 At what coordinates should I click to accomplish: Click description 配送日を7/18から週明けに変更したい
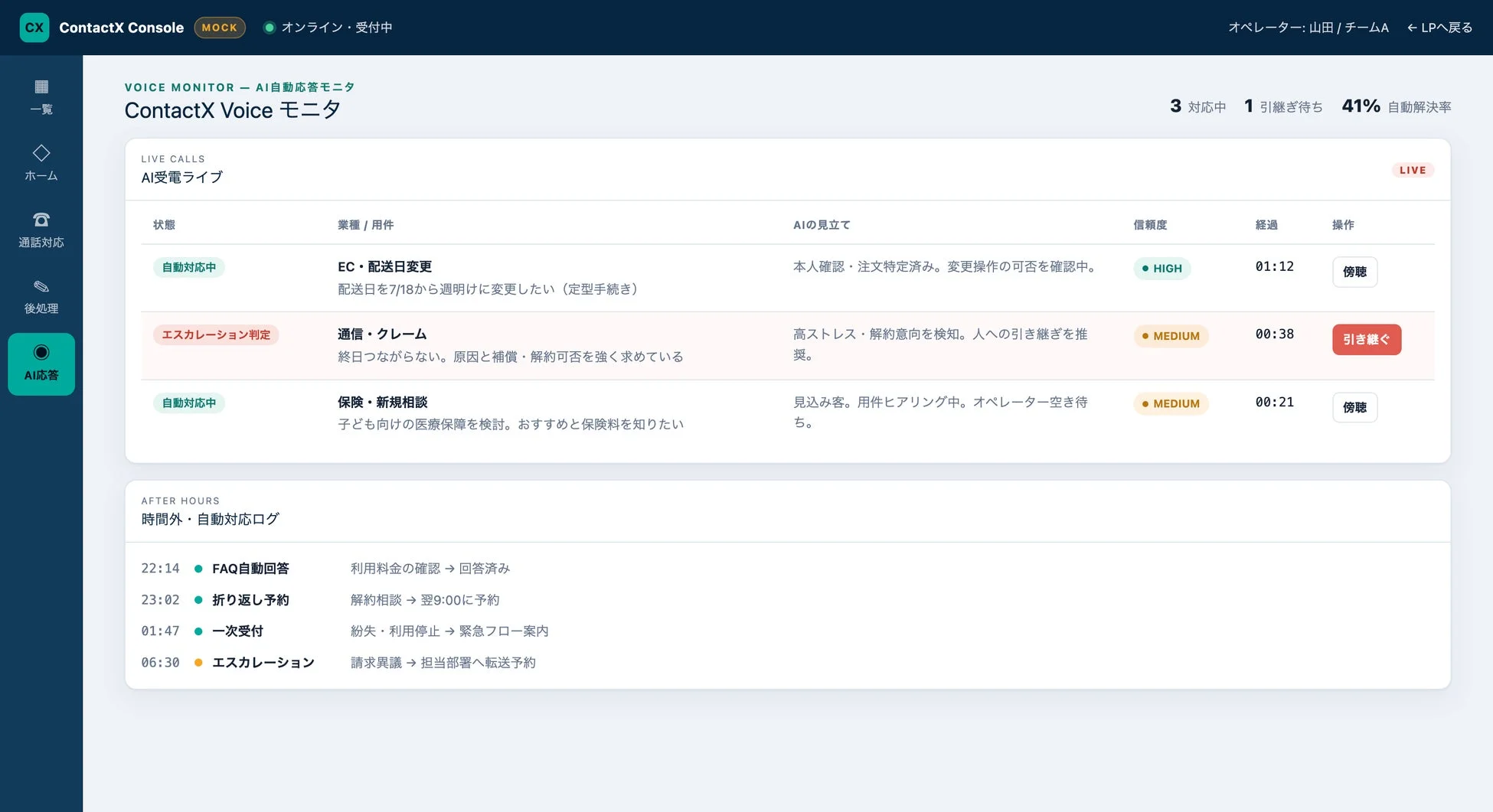[491, 289]
